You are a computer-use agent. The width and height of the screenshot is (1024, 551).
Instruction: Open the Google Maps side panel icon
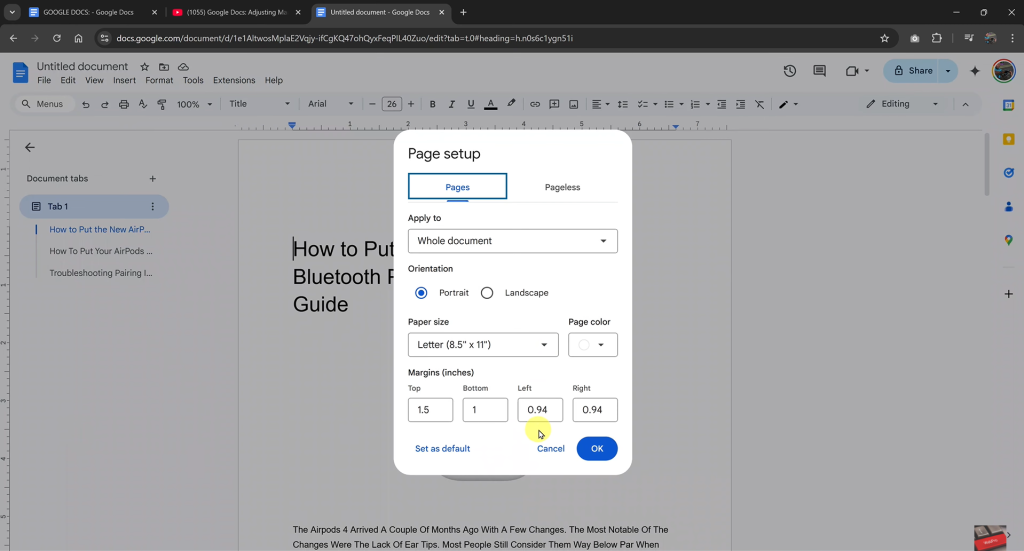(1008, 240)
